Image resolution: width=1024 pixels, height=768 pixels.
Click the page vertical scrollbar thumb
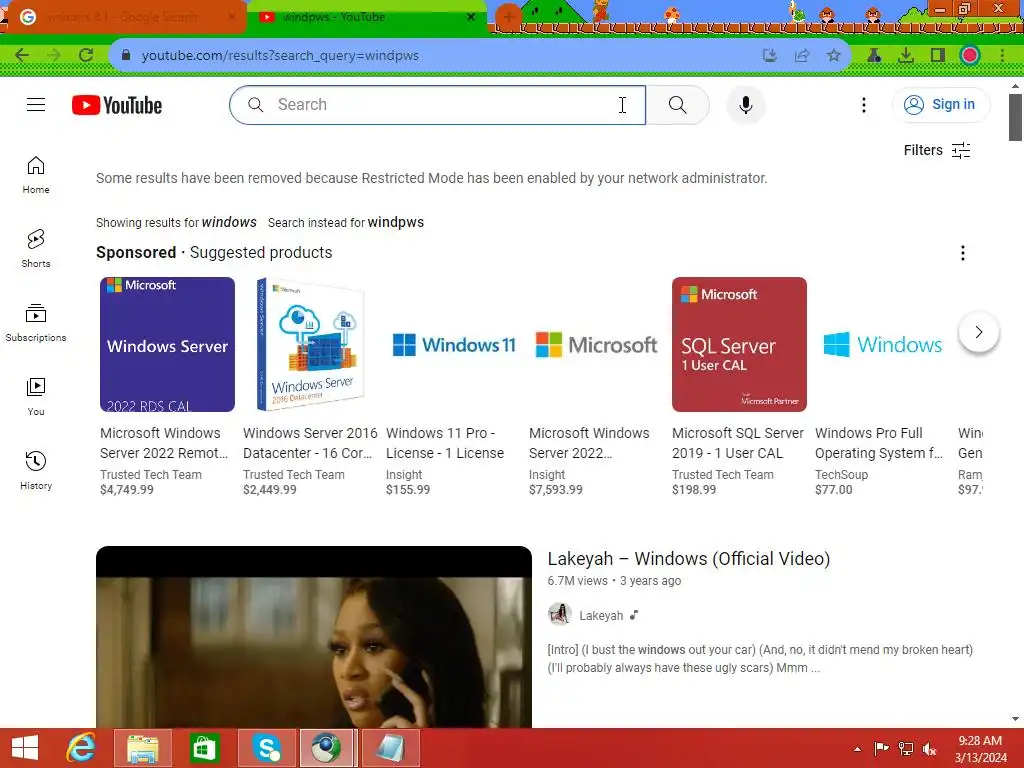1015,117
